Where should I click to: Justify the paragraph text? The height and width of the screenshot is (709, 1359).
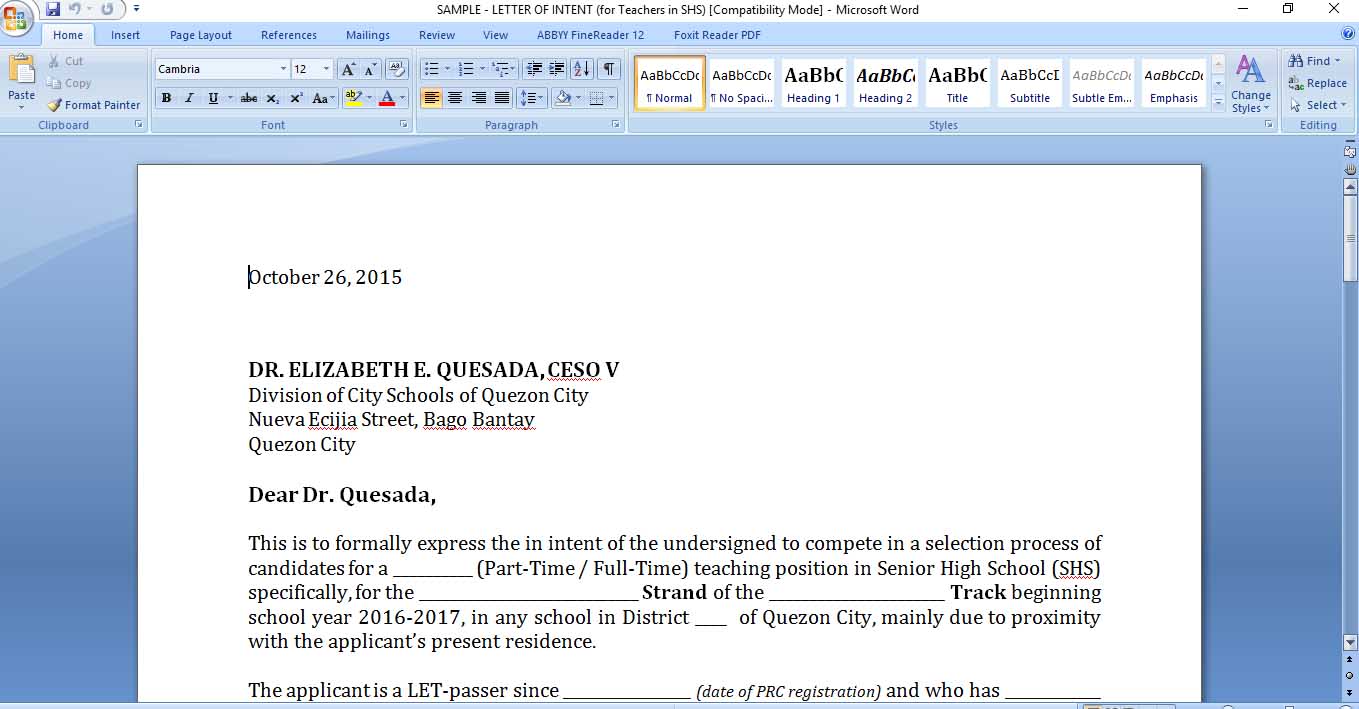point(502,98)
